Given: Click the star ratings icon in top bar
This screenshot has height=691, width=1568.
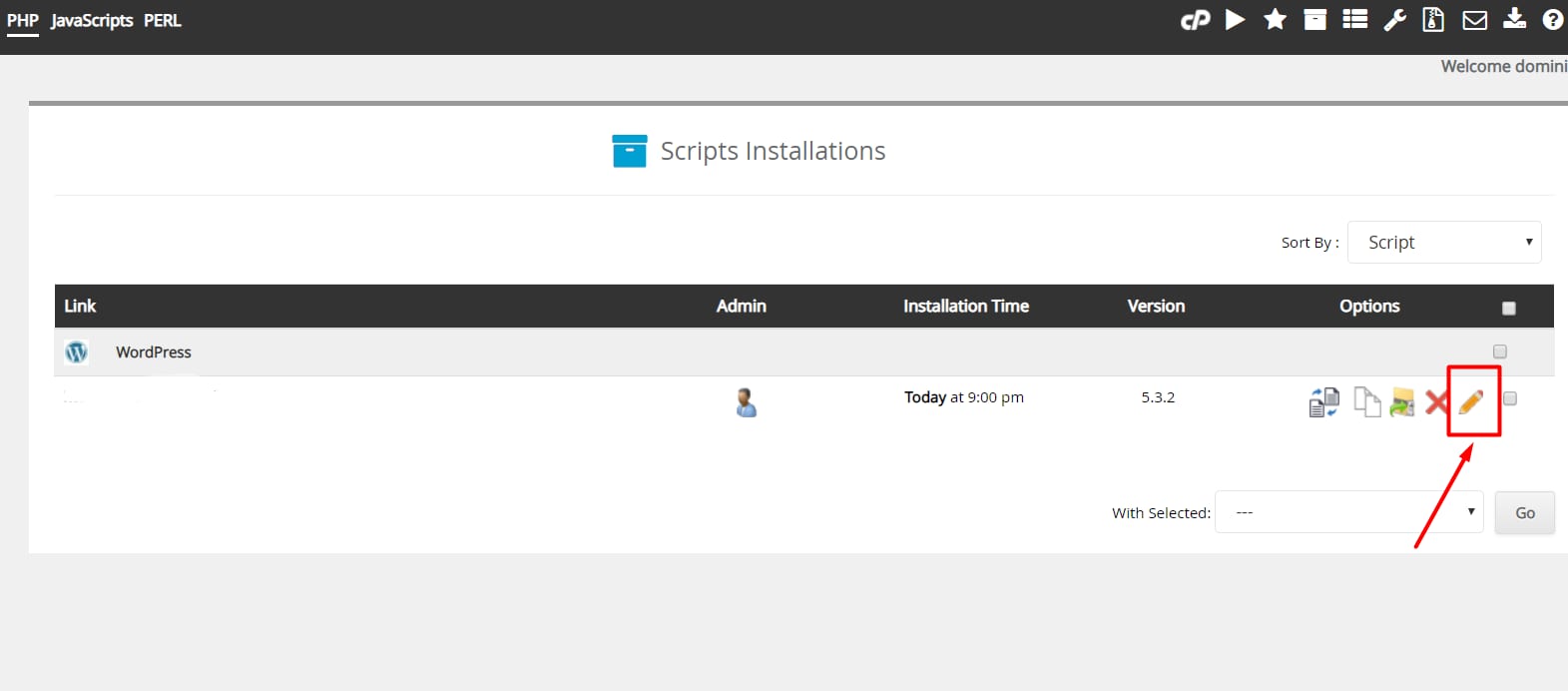Looking at the screenshot, I should [x=1275, y=20].
